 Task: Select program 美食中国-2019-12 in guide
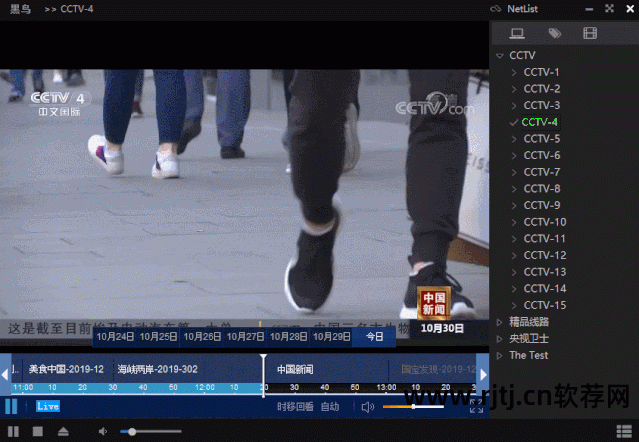coord(66,369)
